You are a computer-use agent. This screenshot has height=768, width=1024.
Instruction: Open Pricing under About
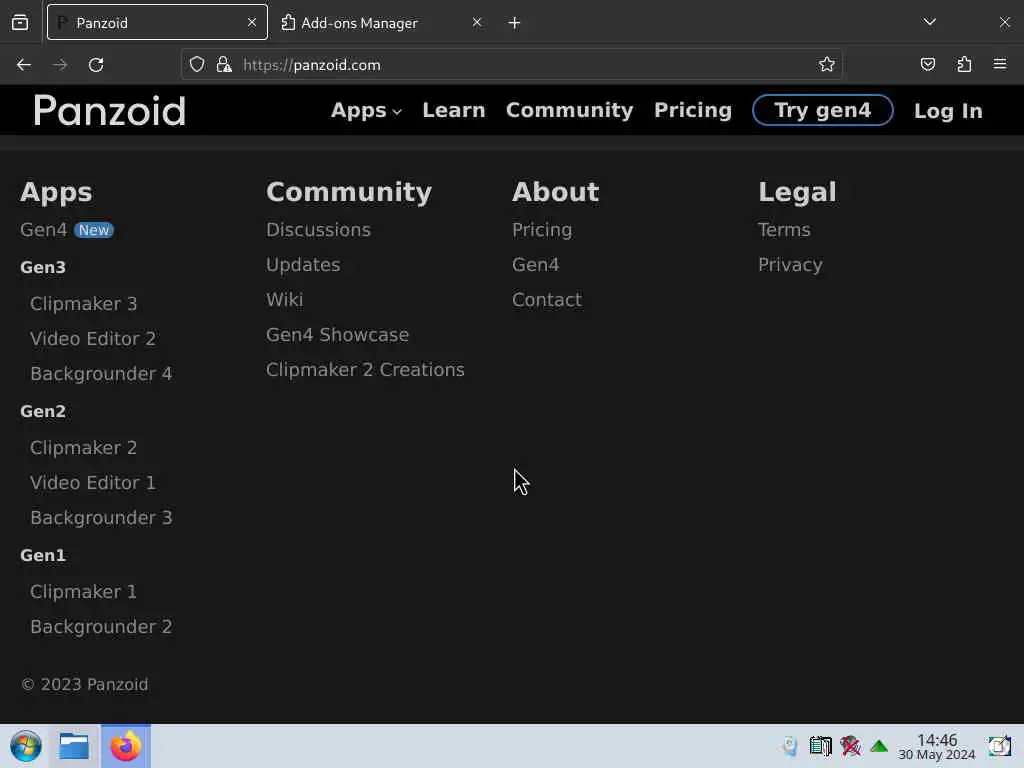pos(542,230)
